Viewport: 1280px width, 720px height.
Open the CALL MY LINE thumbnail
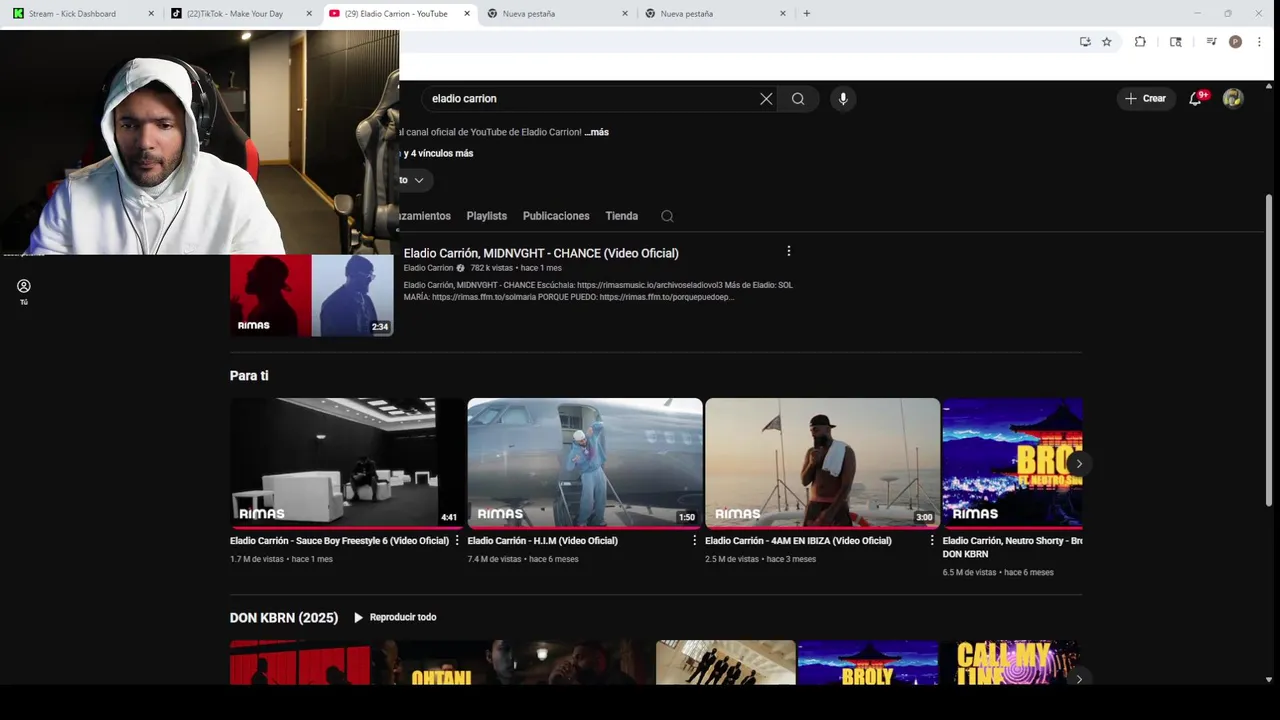[x=1011, y=663]
